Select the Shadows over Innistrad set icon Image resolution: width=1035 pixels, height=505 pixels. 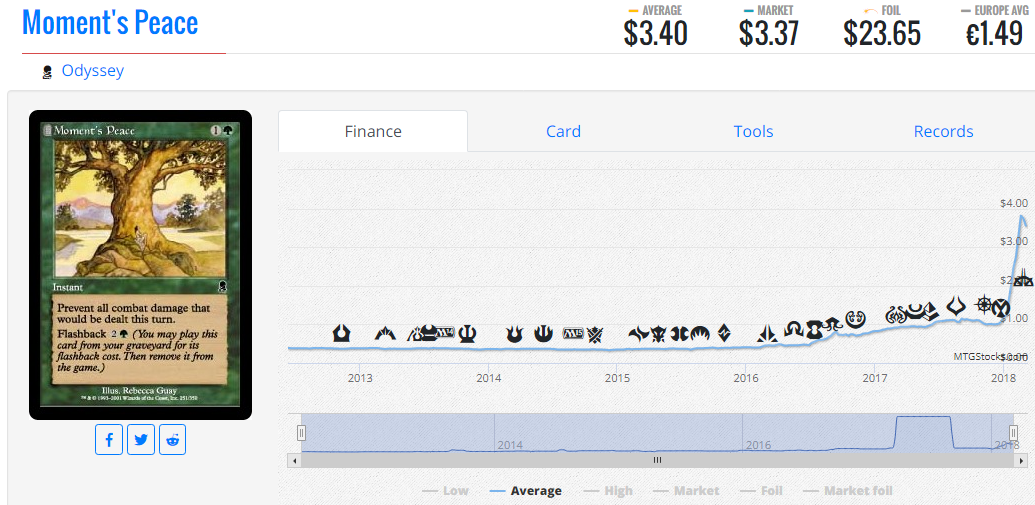pyautogui.click(x=793, y=329)
